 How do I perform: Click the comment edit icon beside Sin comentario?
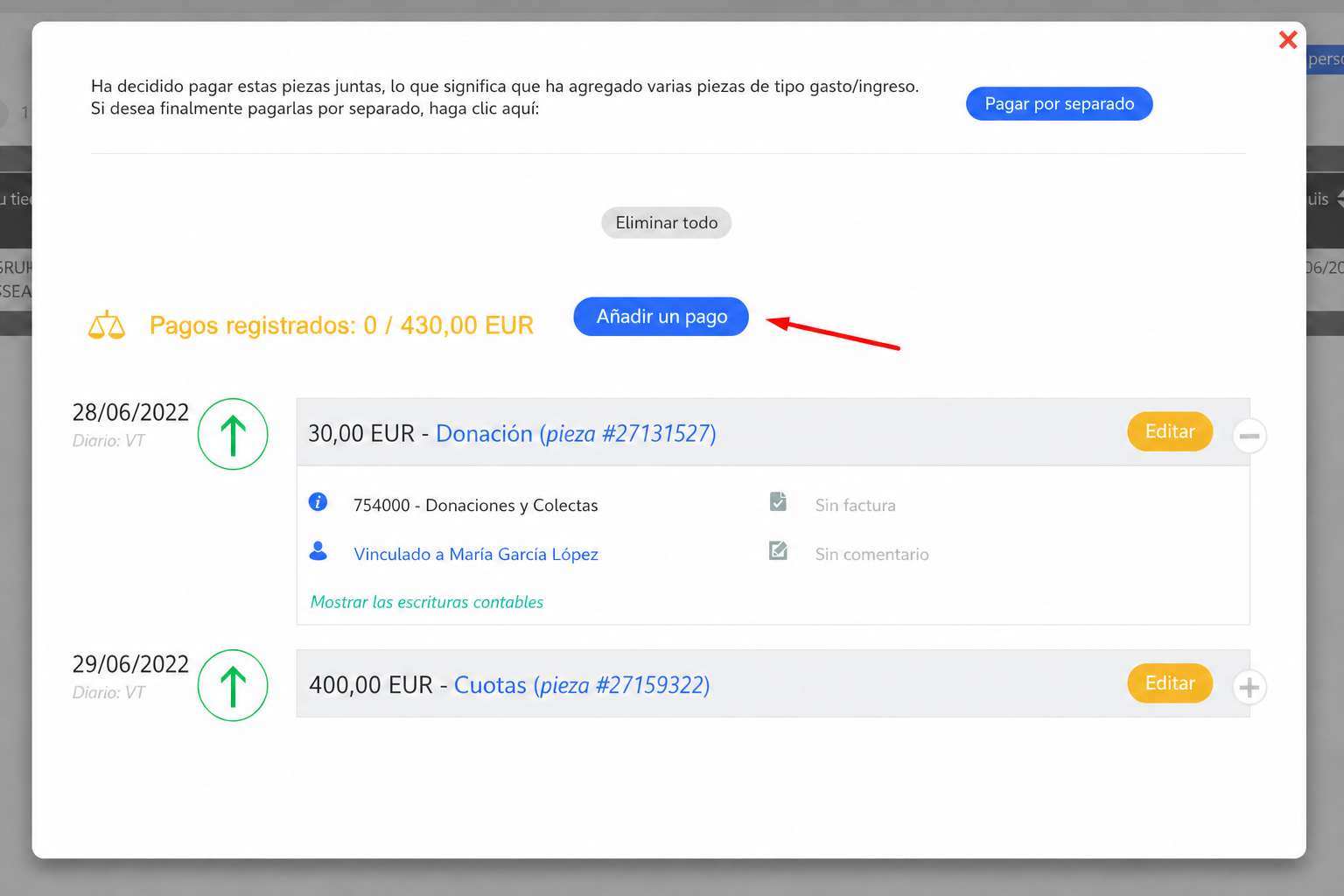pyautogui.click(x=778, y=550)
